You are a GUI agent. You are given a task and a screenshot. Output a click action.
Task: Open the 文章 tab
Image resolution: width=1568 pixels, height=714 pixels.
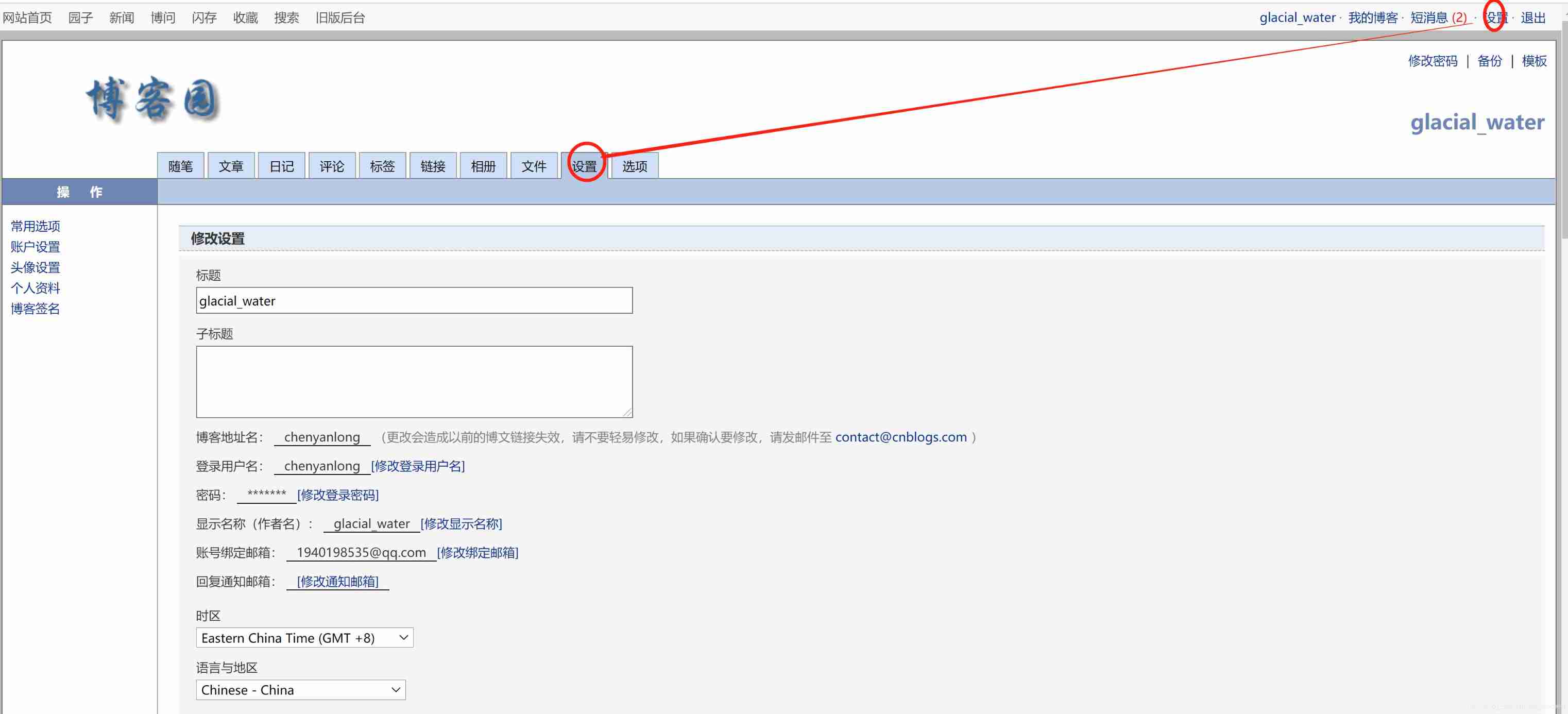231,165
